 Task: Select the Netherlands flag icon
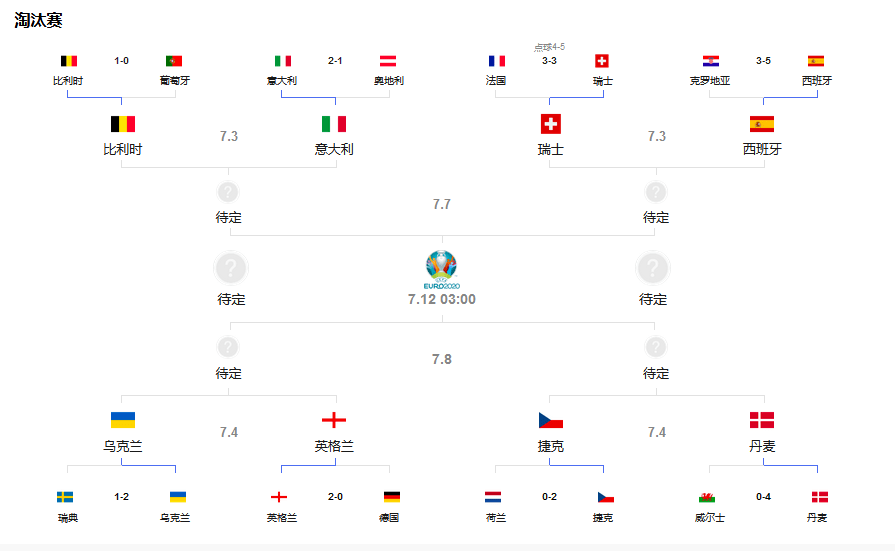pos(493,497)
